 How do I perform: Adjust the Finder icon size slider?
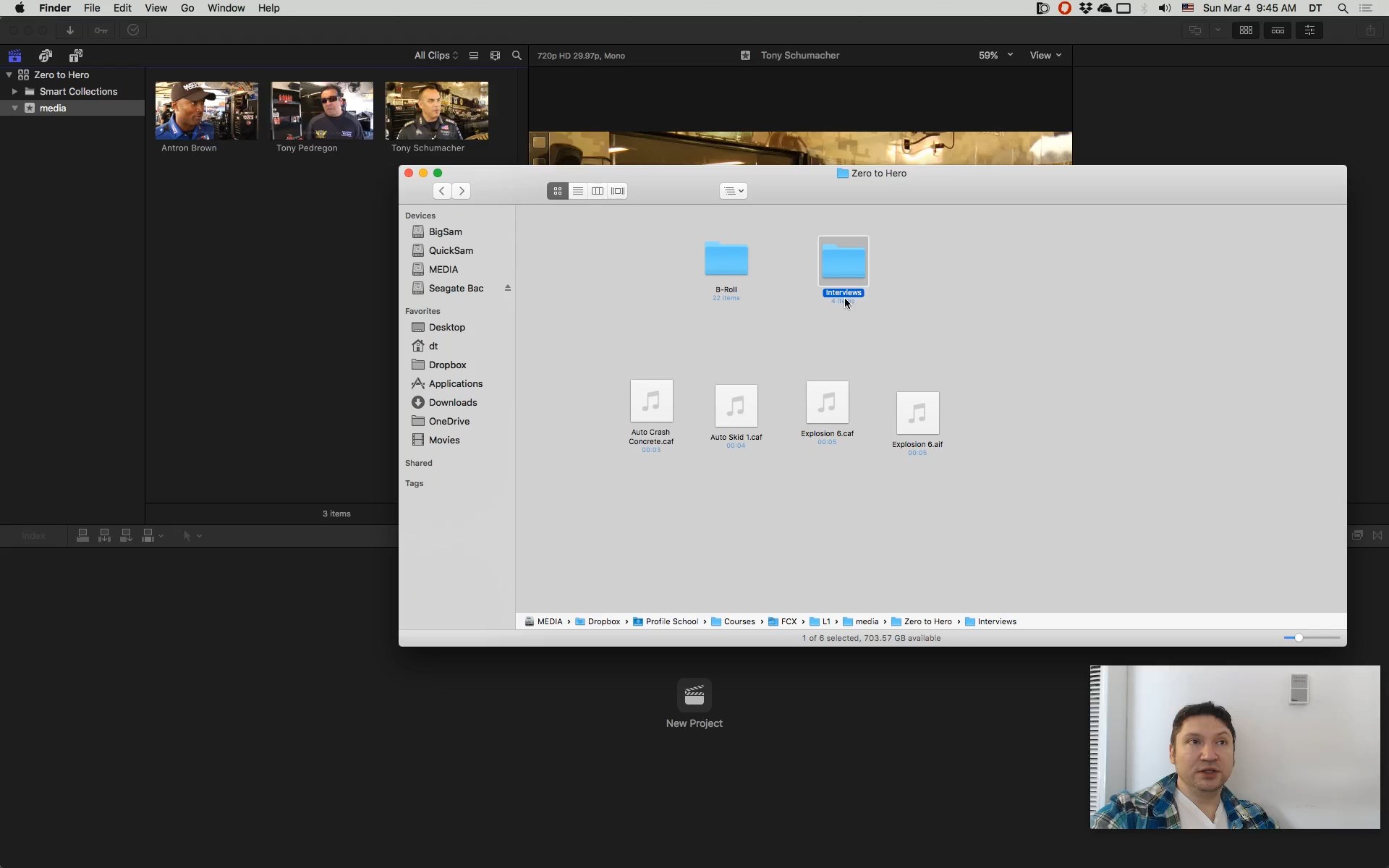[1299, 638]
